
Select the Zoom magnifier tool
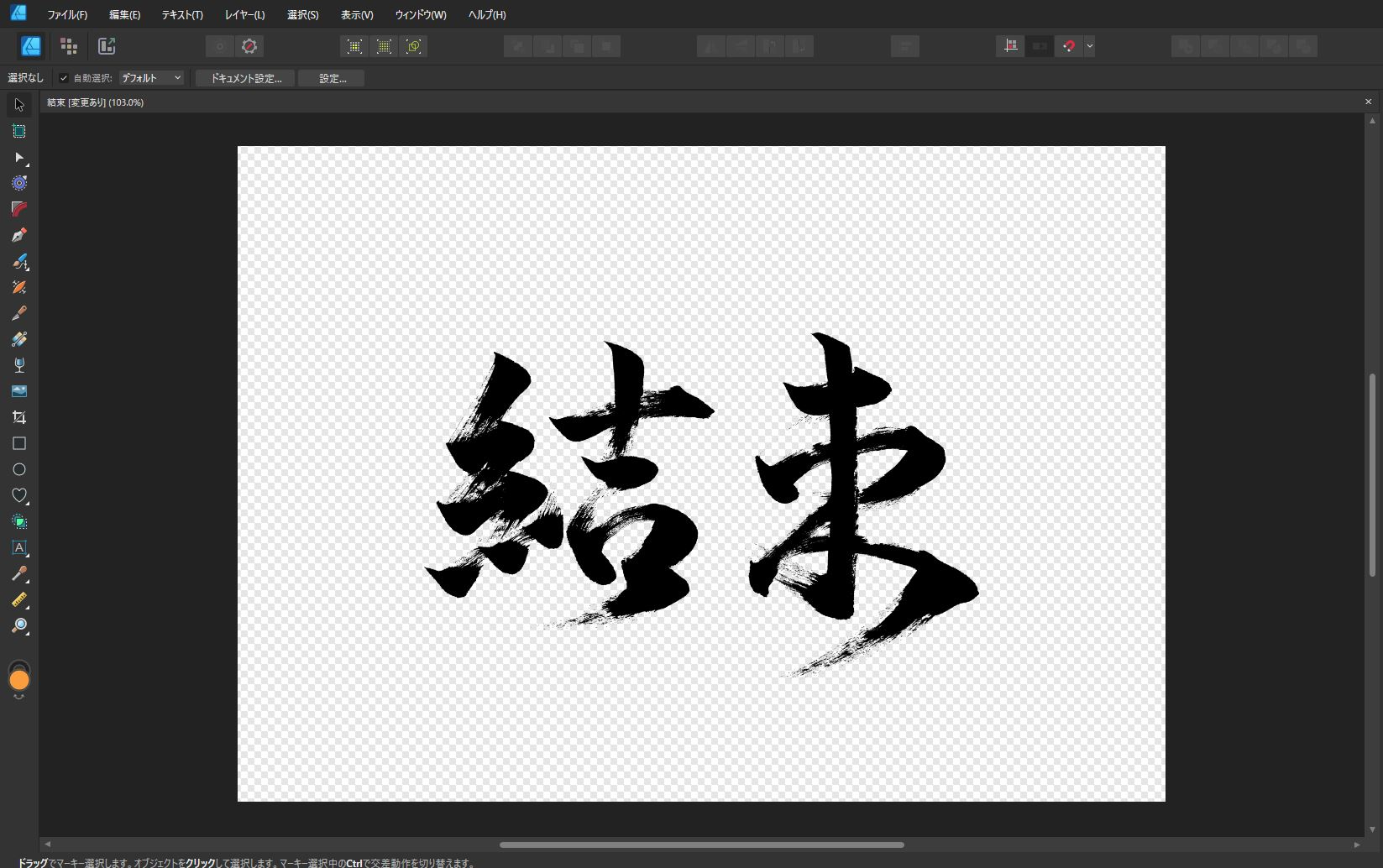click(19, 625)
